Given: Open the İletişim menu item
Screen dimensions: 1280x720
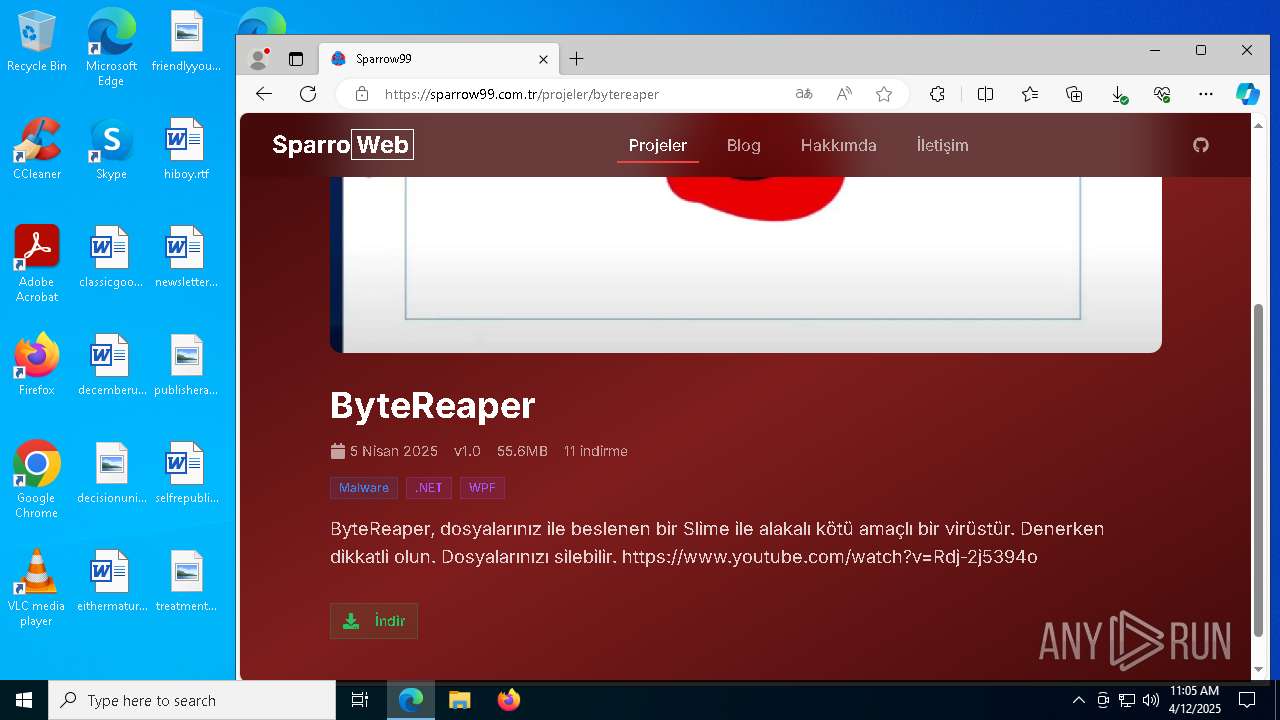Looking at the screenshot, I should 942,145.
